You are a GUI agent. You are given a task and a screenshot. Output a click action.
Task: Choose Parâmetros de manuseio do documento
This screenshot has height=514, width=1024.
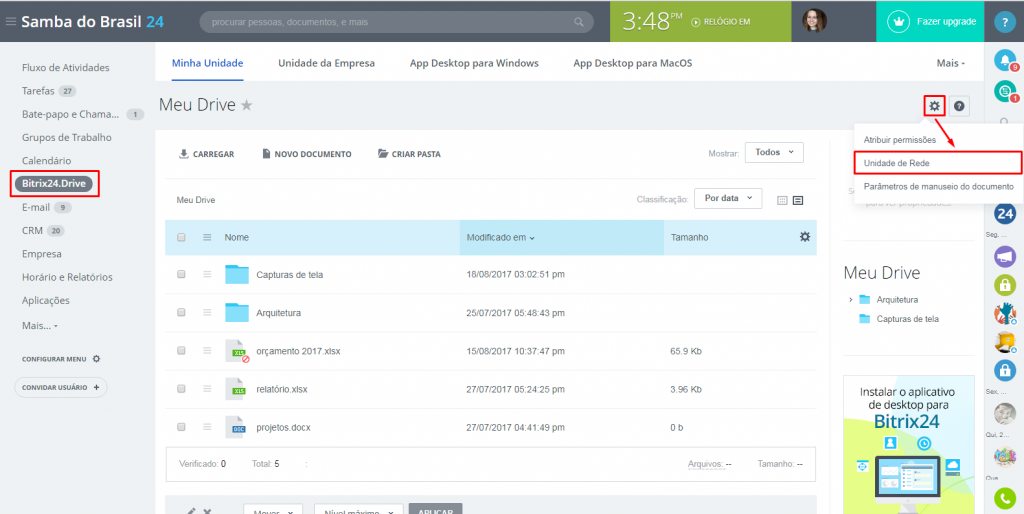coord(938,187)
